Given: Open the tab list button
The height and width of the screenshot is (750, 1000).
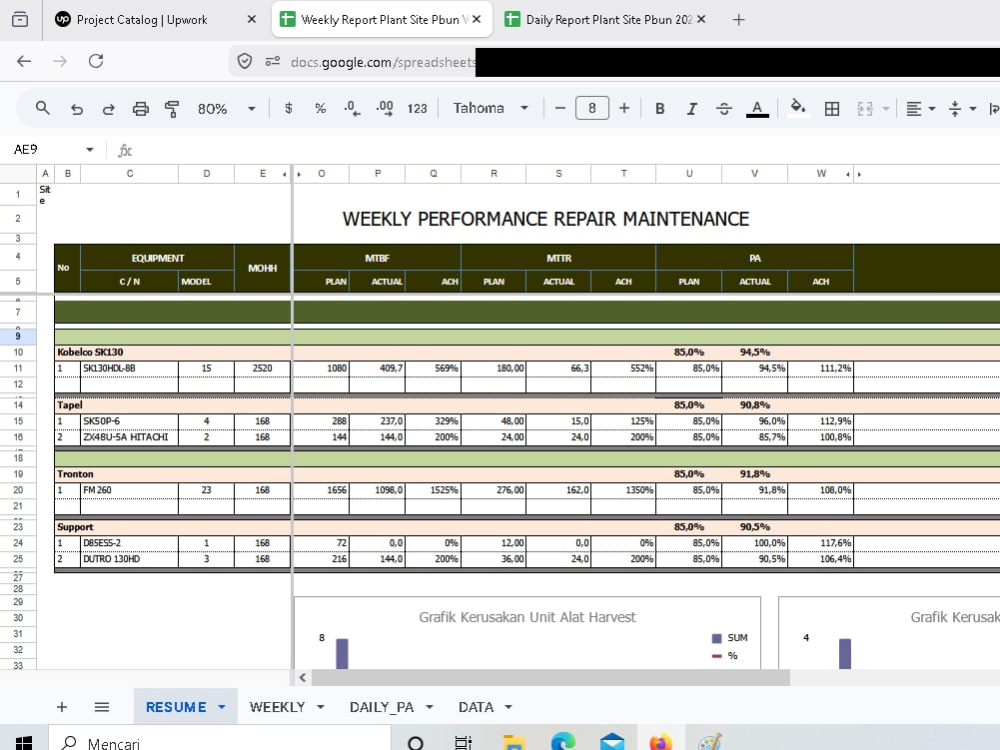Looking at the screenshot, I should (x=20, y=20).
